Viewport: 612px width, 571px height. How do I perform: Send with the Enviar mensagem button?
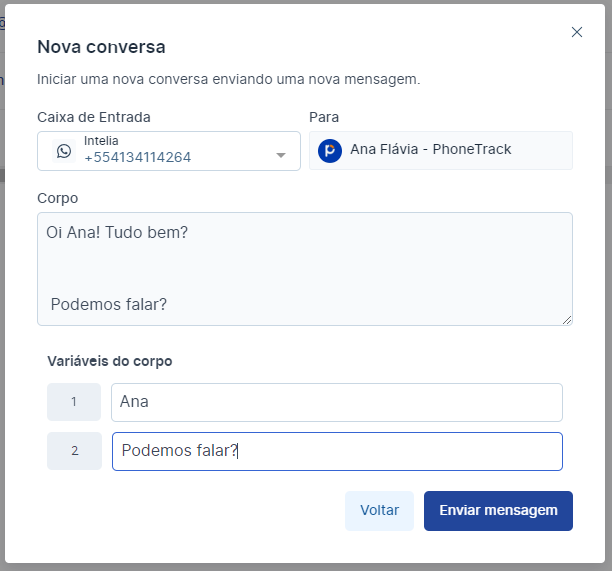click(498, 510)
